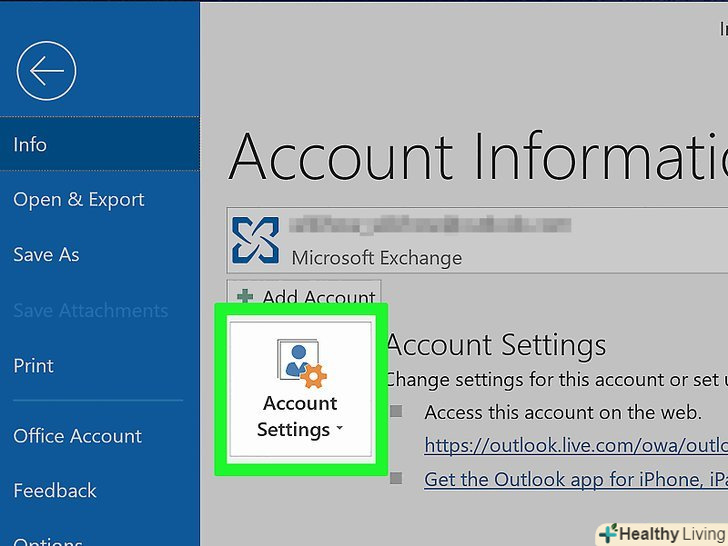The image size is (728, 546).
Task: Open the Feedback section
Action: 55,491
